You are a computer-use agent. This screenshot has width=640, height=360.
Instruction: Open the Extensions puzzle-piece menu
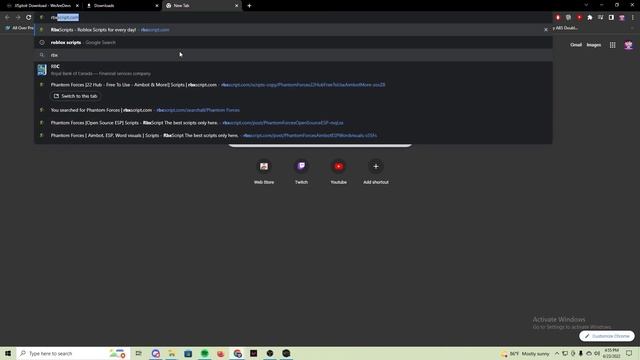point(590,18)
